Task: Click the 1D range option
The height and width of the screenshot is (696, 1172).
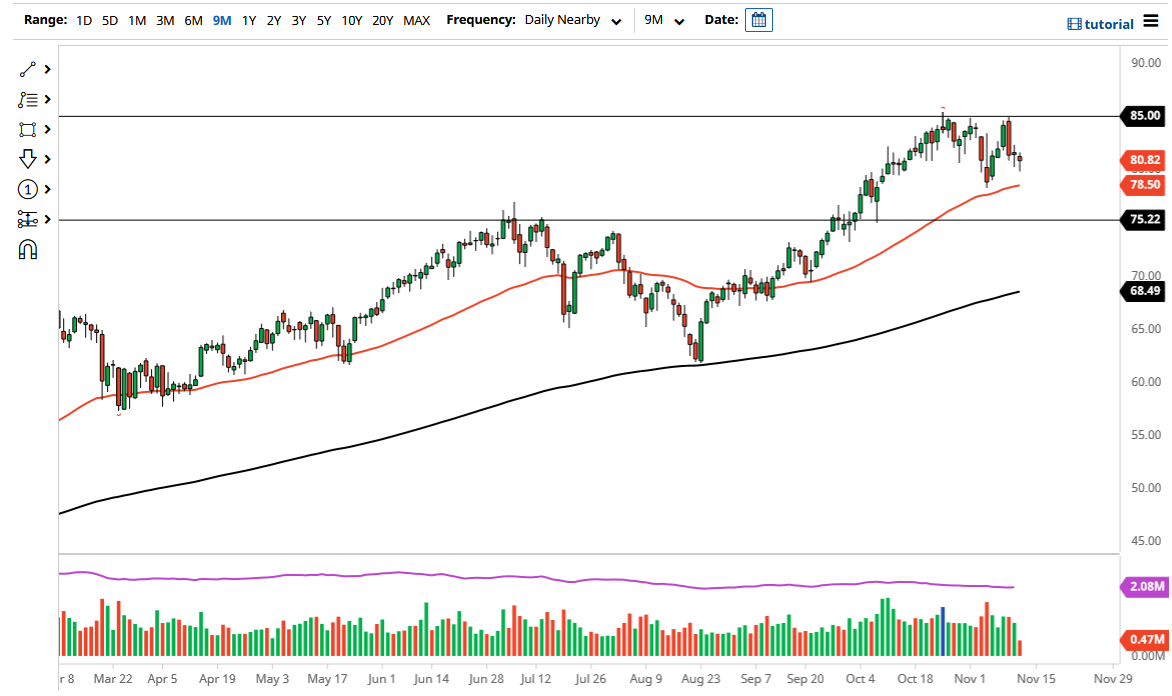Action: pyautogui.click(x=83, y=19)
